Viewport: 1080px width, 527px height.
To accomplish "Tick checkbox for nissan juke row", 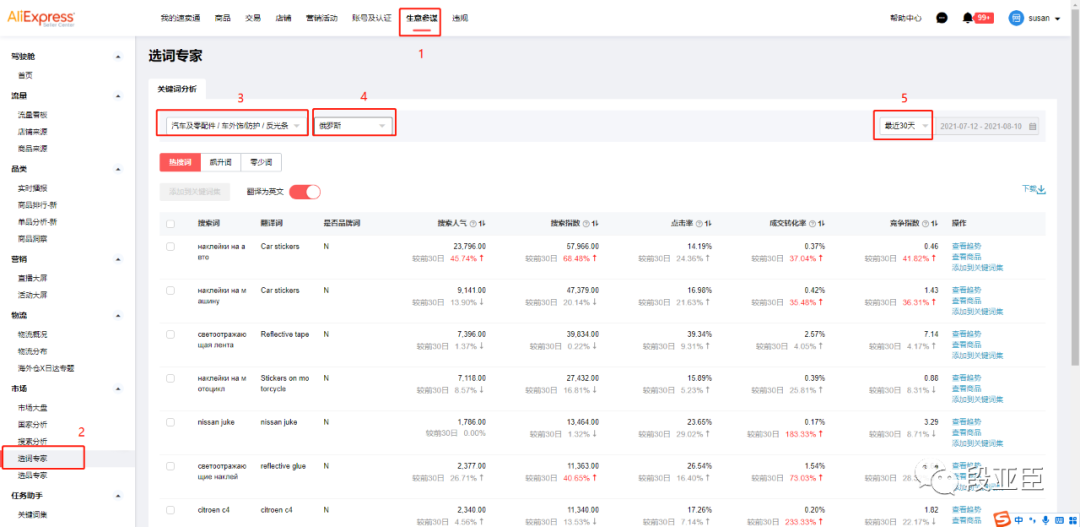I will [x=171, y=422].
